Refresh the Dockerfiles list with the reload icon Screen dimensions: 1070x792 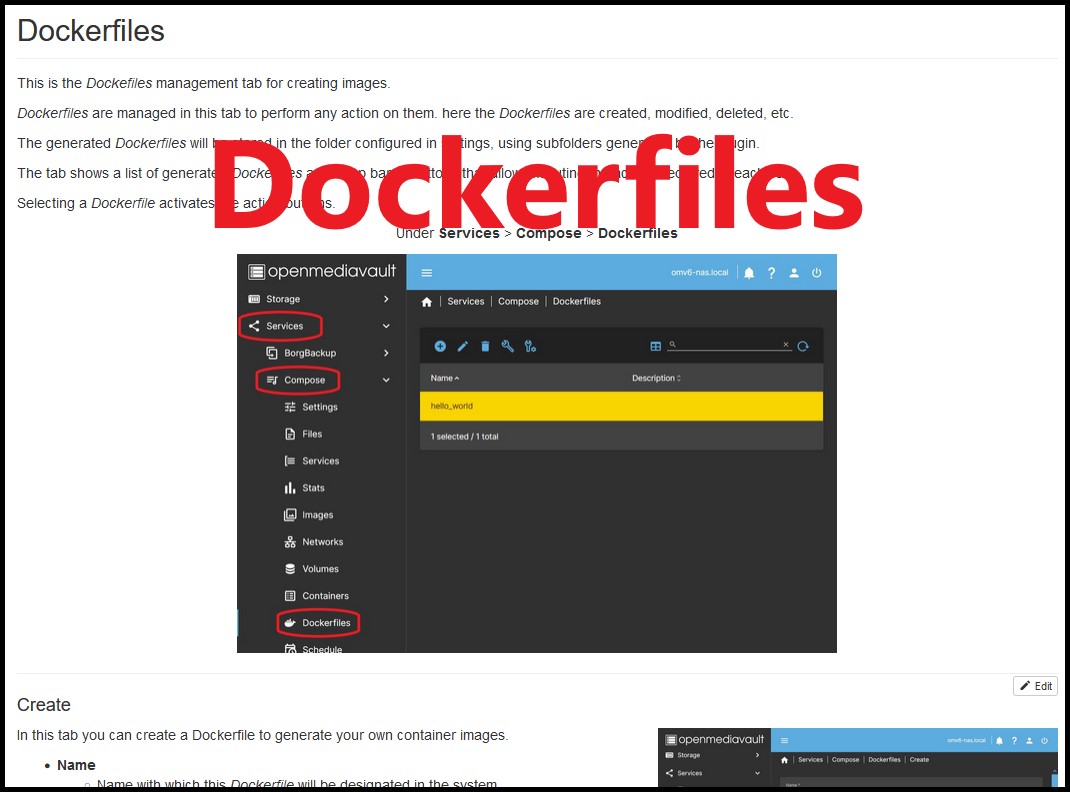804,345
